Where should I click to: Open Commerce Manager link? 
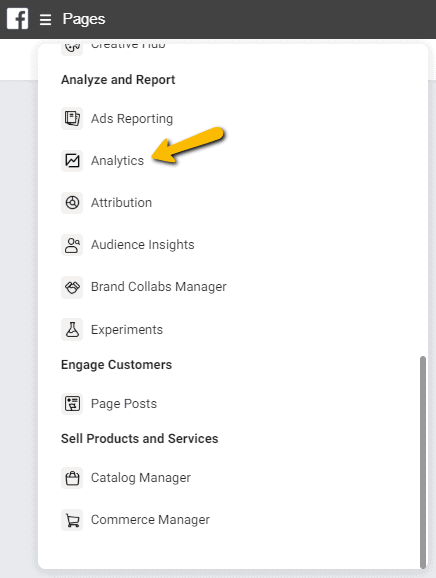tap(150, 520)
